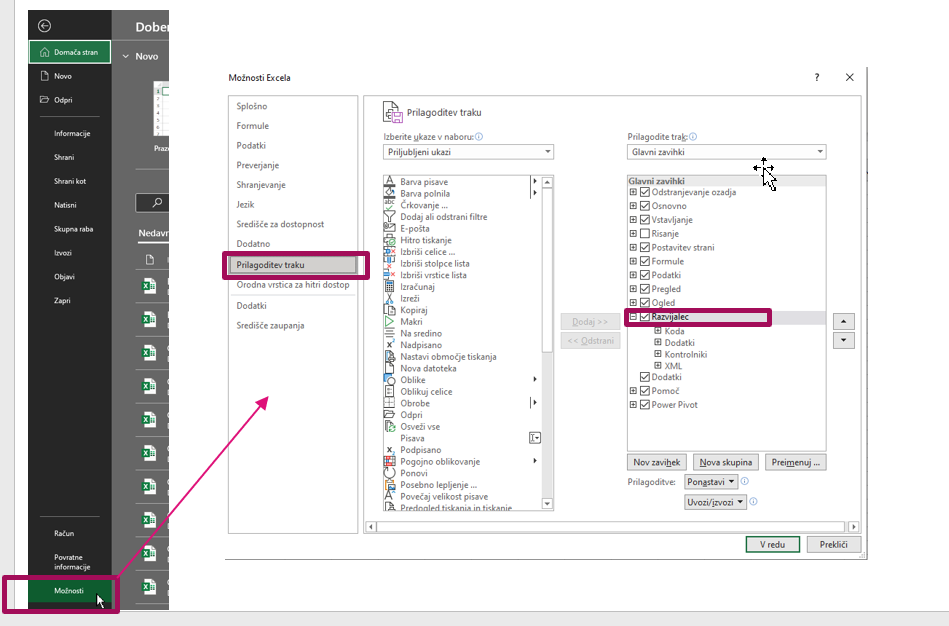Click the Nova datoteka command icon
Screen dimensions: 949x626
click(x=389, y=368)
